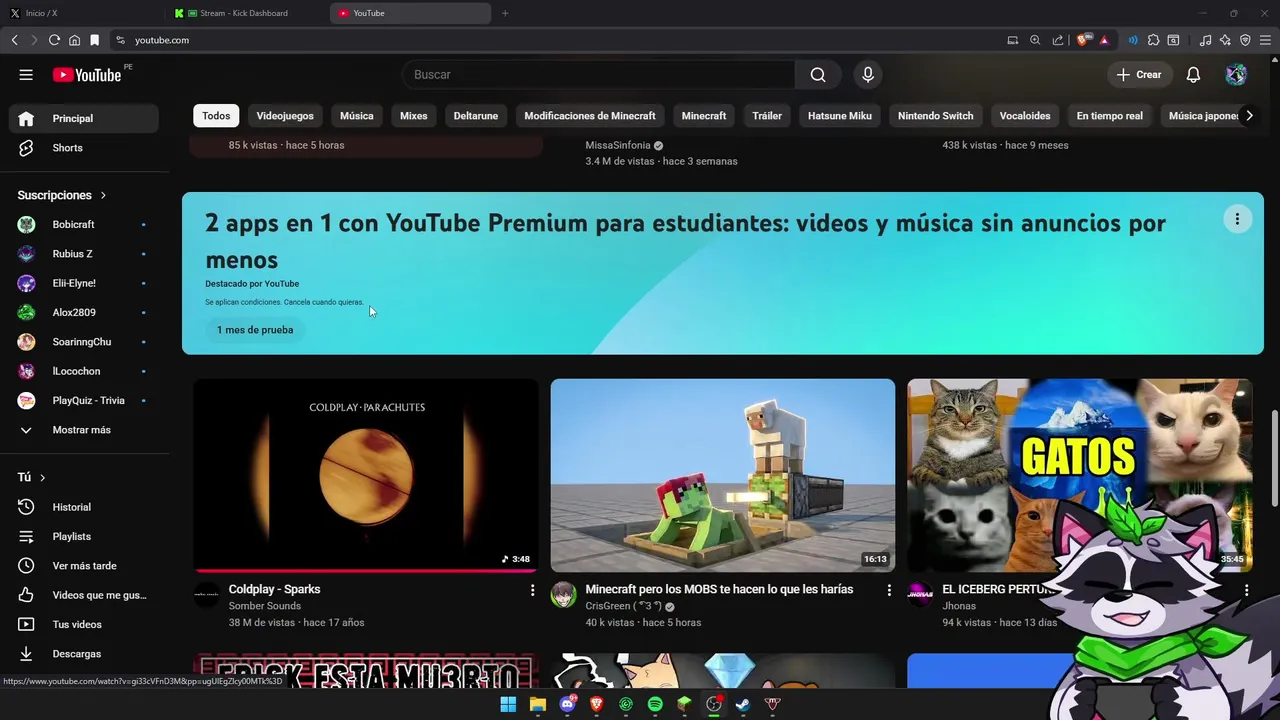Open the Bobicraft subscription channel
This screenshot has height=720, width=1280.
click(x=84, y=225)
